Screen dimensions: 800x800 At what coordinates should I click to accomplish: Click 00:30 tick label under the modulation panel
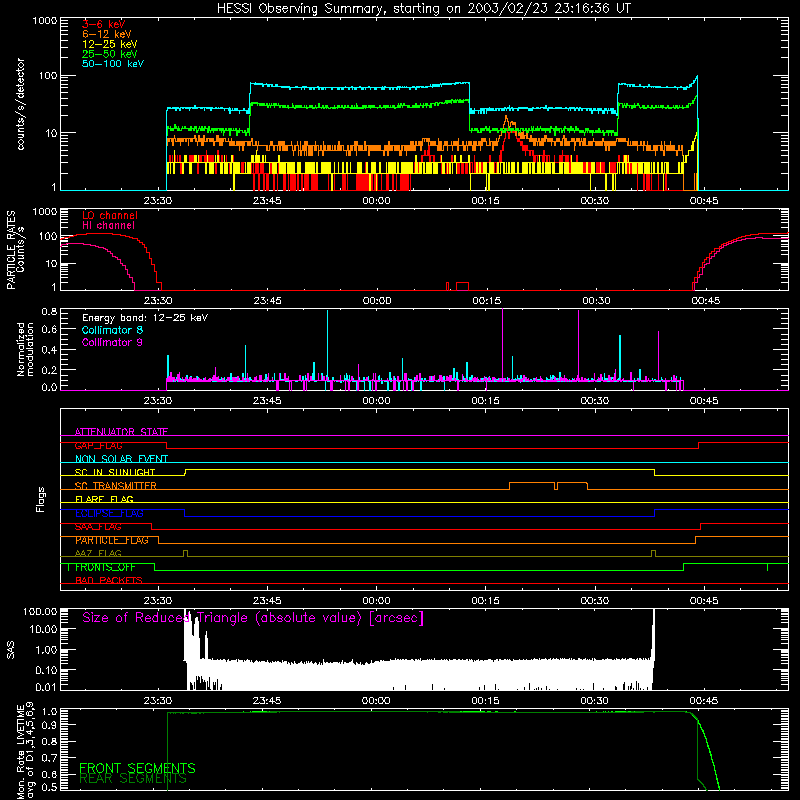tap(595, 401)
